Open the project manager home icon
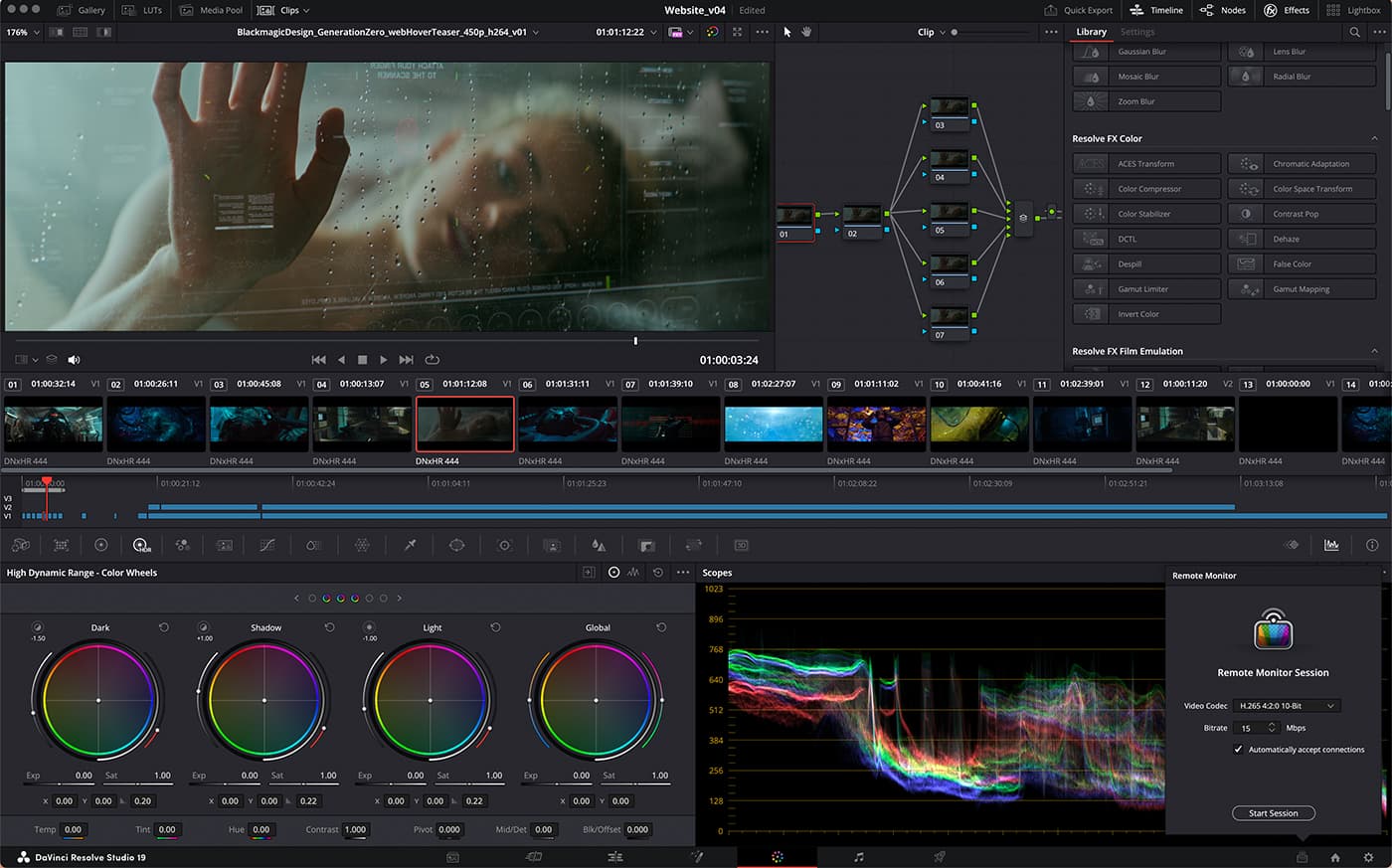The image size is (1392, 868). click(1335, 857)
